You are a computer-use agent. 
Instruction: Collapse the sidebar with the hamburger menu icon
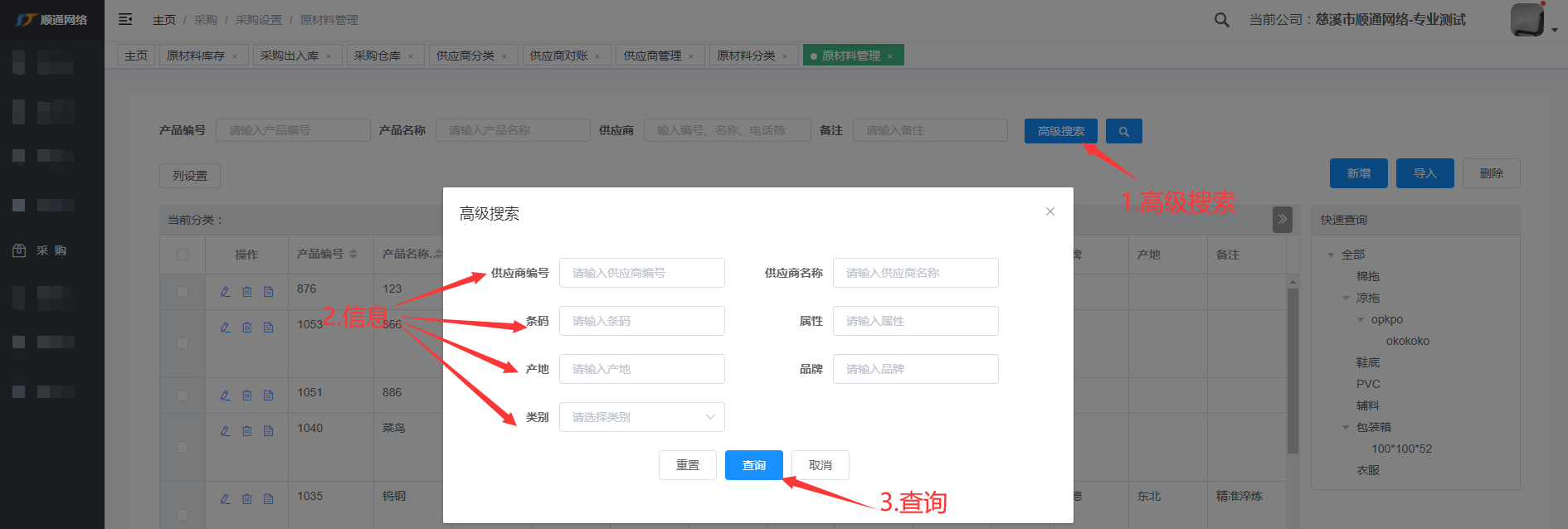point(125,19)
